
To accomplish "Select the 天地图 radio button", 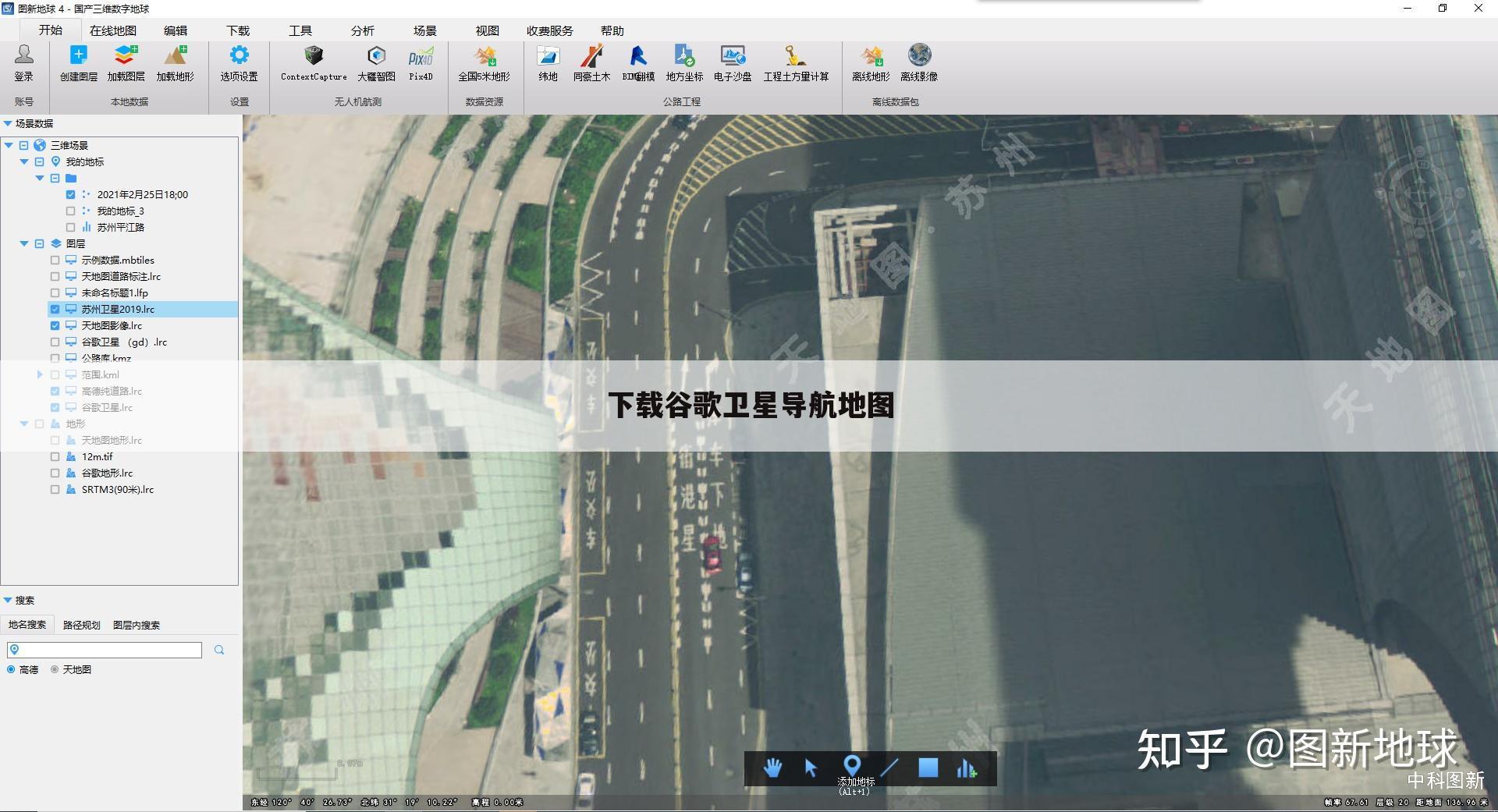I will [x=55, y=669].
